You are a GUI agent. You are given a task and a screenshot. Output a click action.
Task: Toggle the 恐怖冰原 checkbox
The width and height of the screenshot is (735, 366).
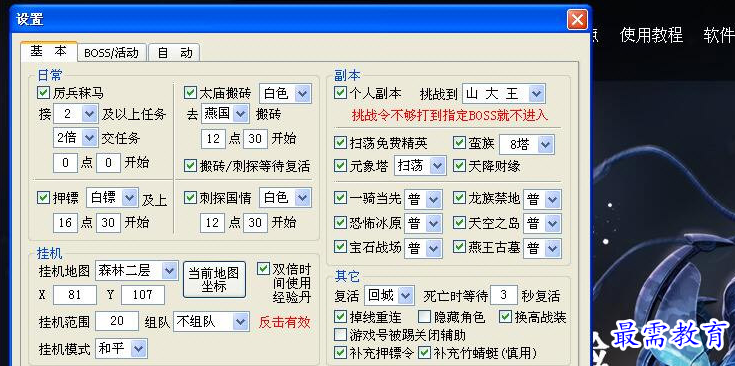(340, 222)
